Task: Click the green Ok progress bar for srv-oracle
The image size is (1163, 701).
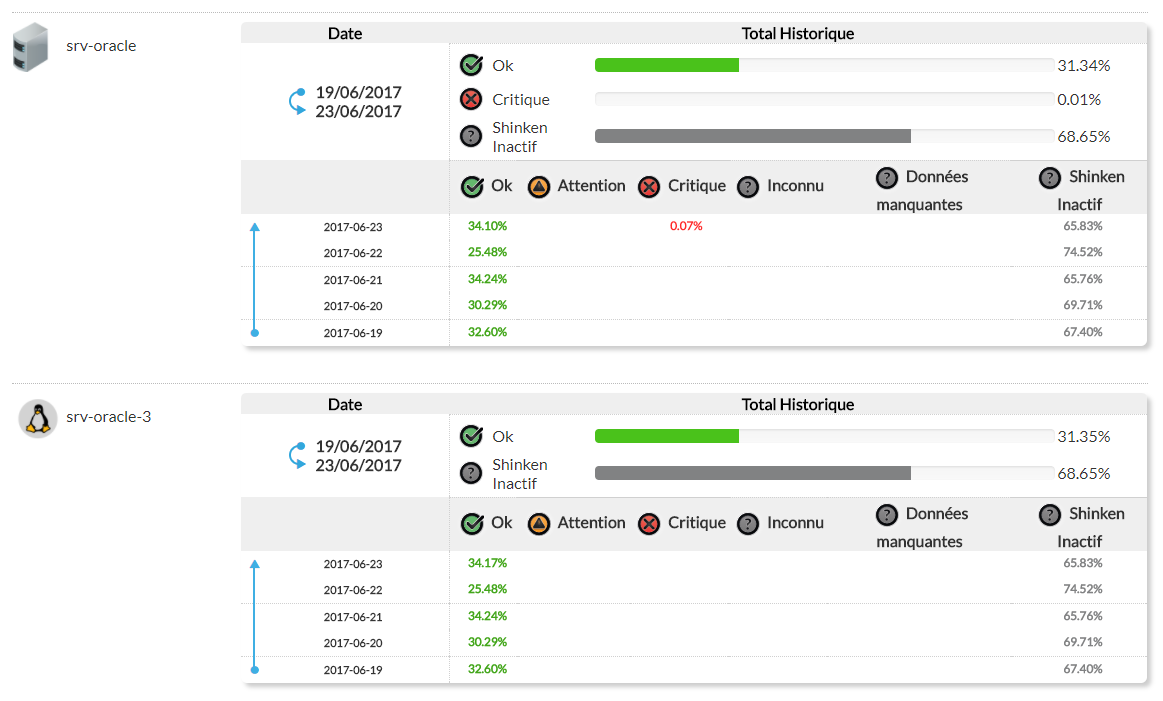Action: click(667, 66)
